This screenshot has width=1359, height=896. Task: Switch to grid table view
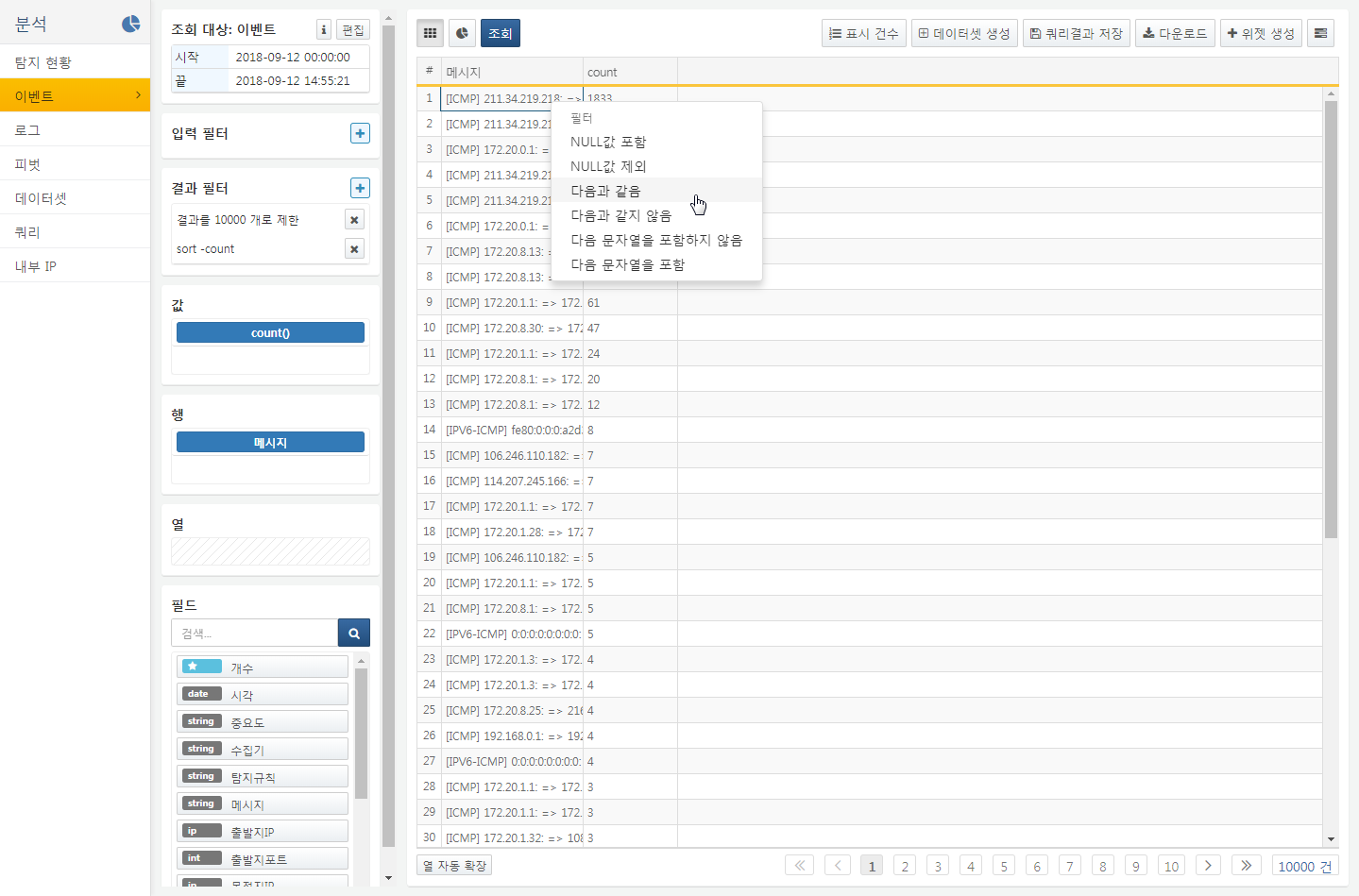click(x=430, y=33)
